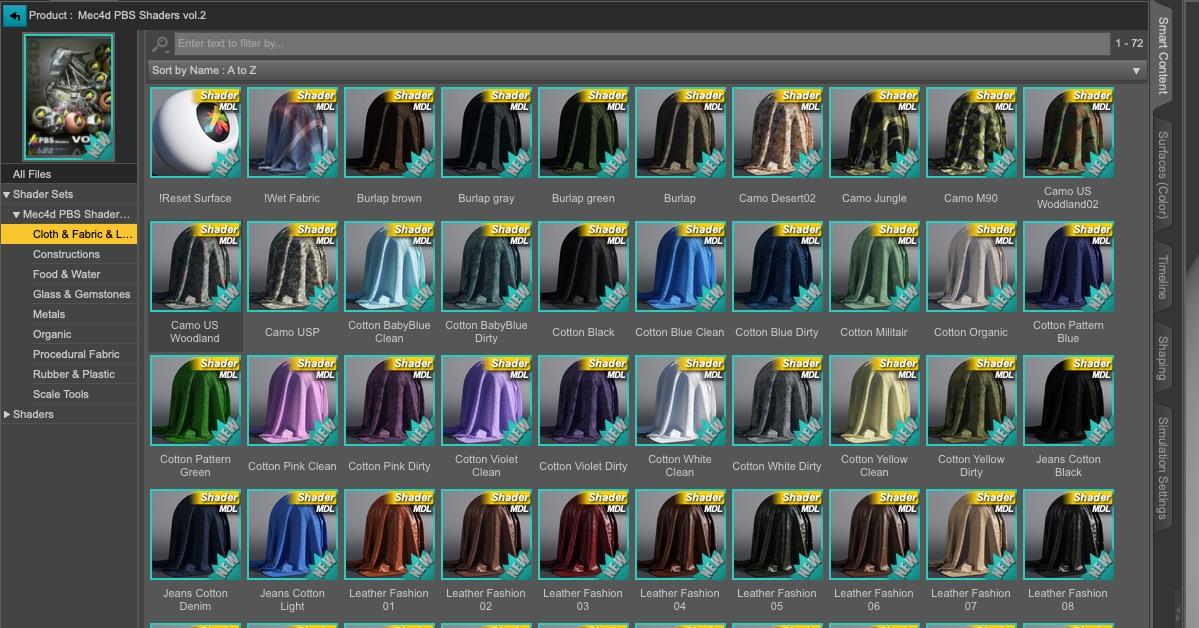Select the Cotton Black shader icon
This screenshot has width=1199, height=628.
pyautogui.click(x=583, y=266)
